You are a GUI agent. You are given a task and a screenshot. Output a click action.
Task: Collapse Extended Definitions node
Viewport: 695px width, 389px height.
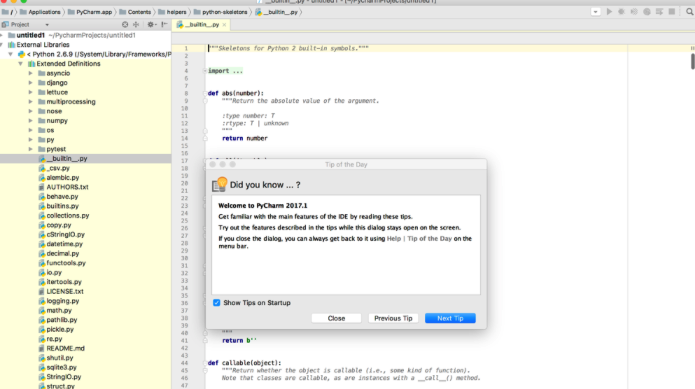(20, 64)
